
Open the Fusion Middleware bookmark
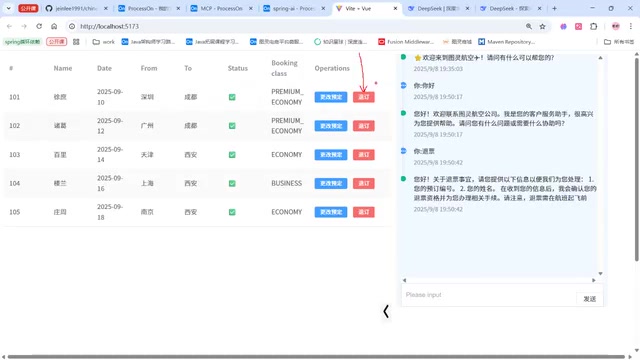(x=406, y=42)
